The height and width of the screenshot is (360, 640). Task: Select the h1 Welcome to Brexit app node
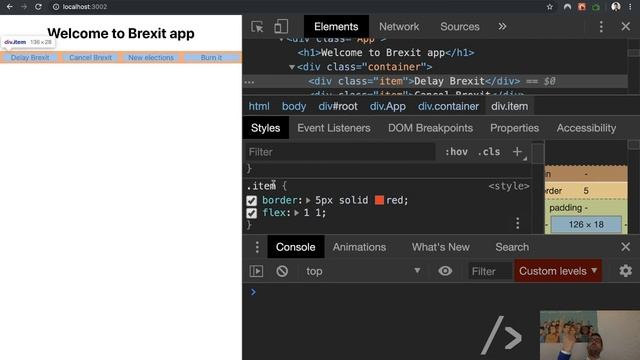tap(386, 53)
